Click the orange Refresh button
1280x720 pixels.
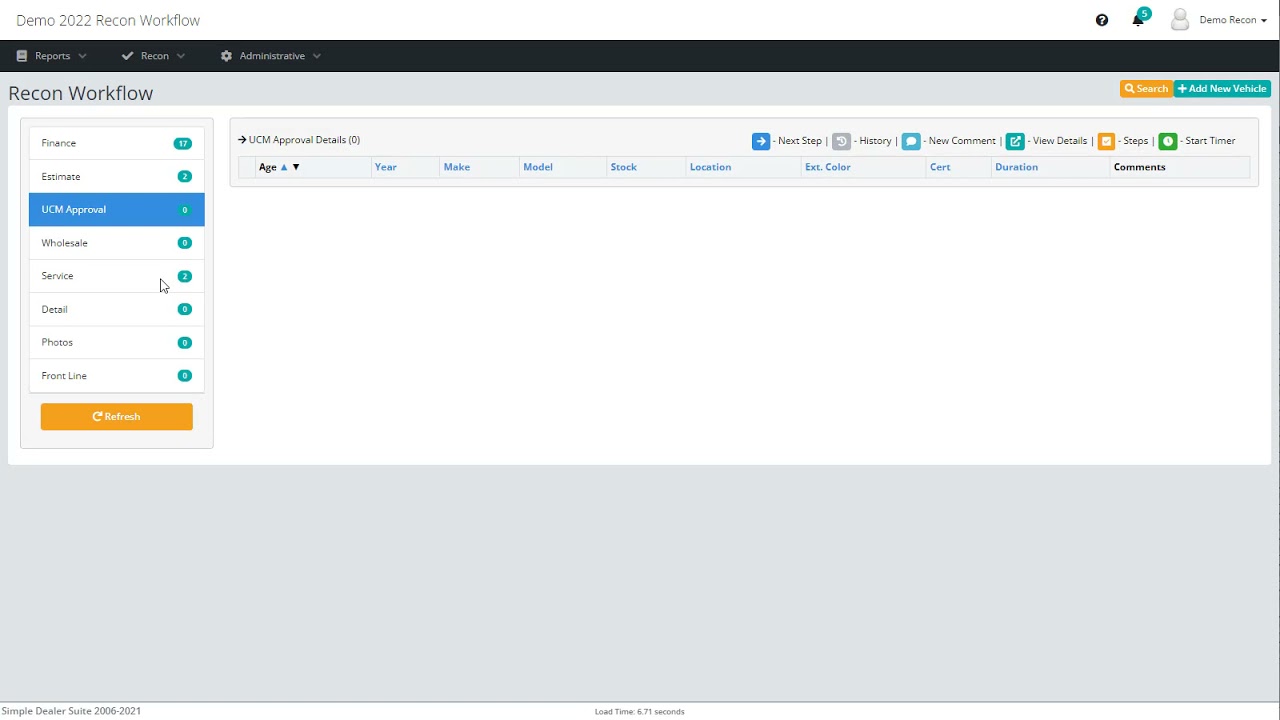(117, 417)
